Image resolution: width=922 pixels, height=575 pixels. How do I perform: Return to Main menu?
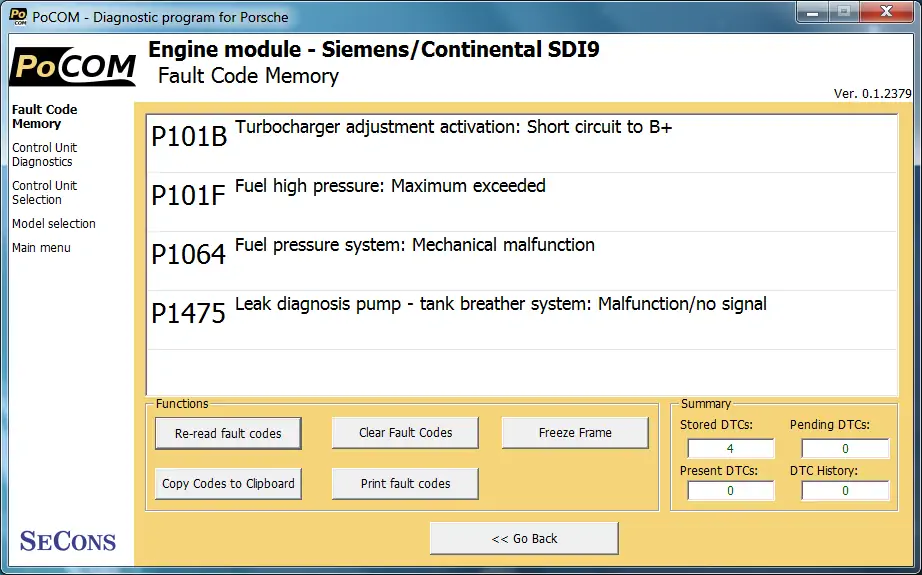pos(41,248)
